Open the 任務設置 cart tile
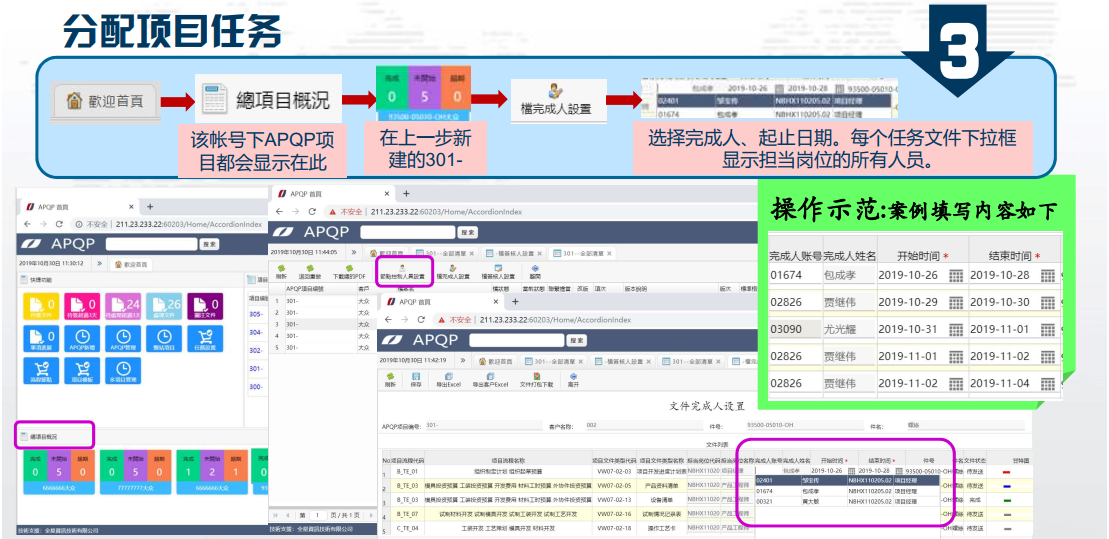Screen dimensions: 1109x539 click(205, 339)
